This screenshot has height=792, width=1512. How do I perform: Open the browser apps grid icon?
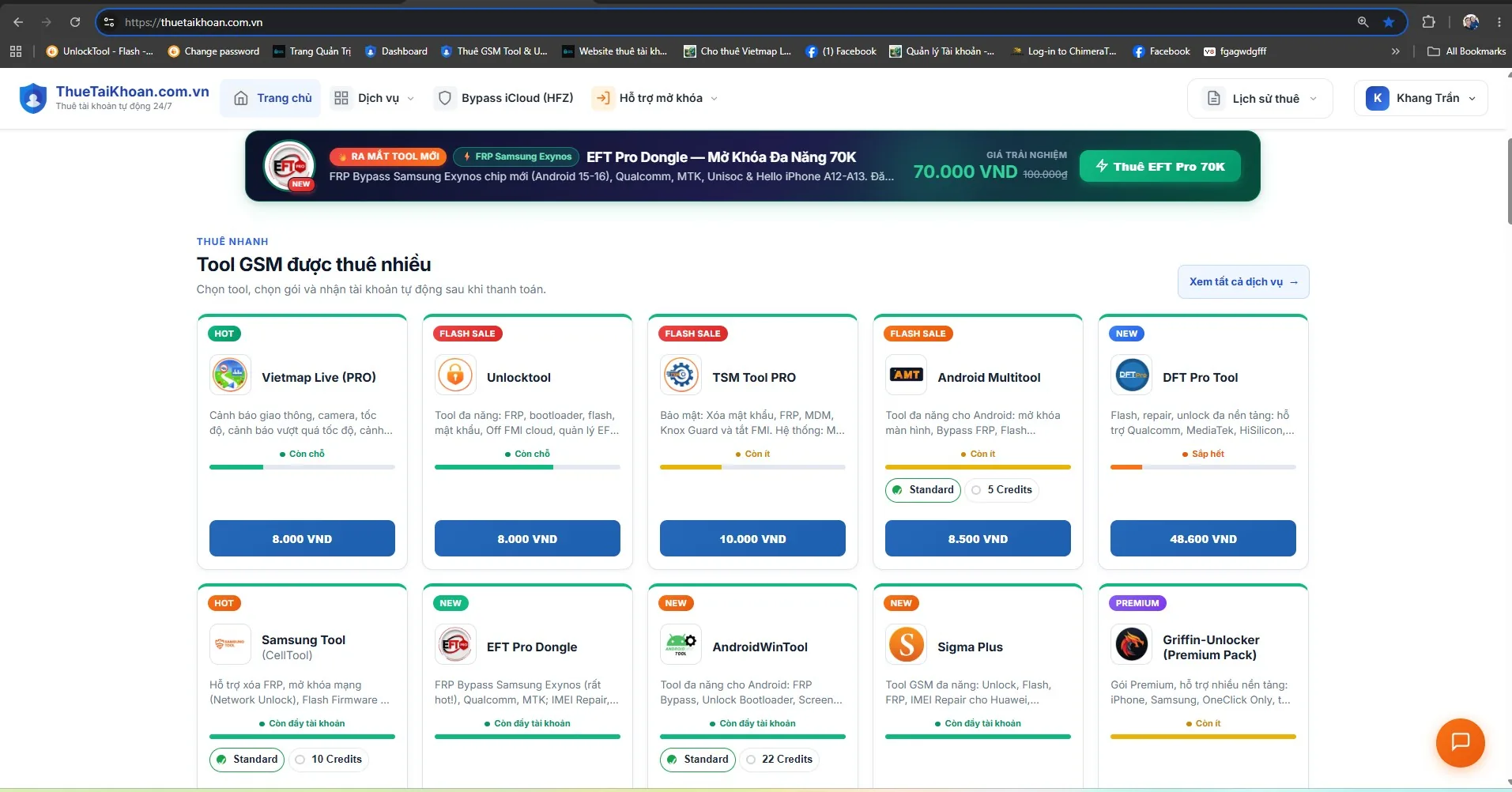pyautogui.click(x=16, y=51)
